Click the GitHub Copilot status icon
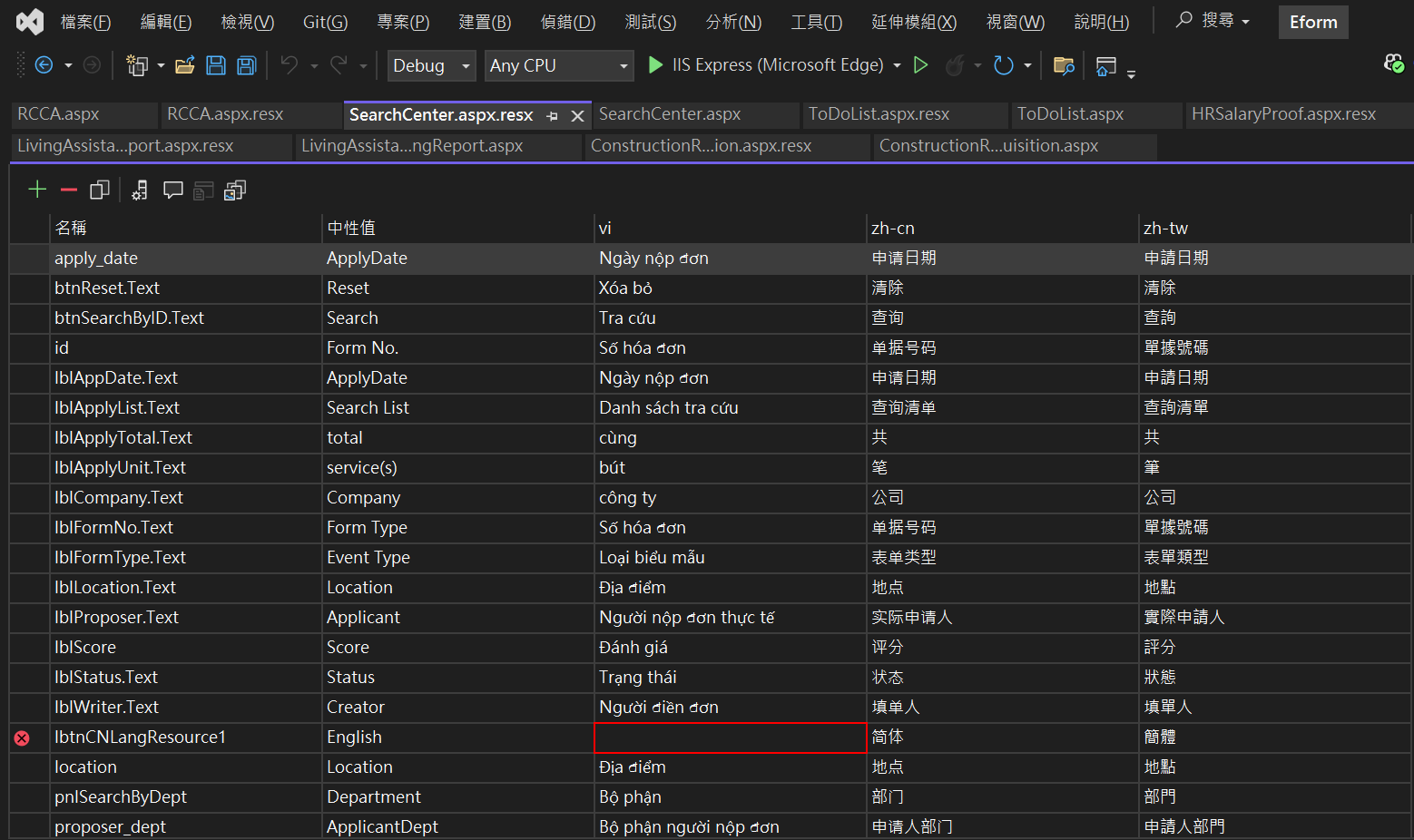This screenshot has width=1414, height=840. point(1393,63)
